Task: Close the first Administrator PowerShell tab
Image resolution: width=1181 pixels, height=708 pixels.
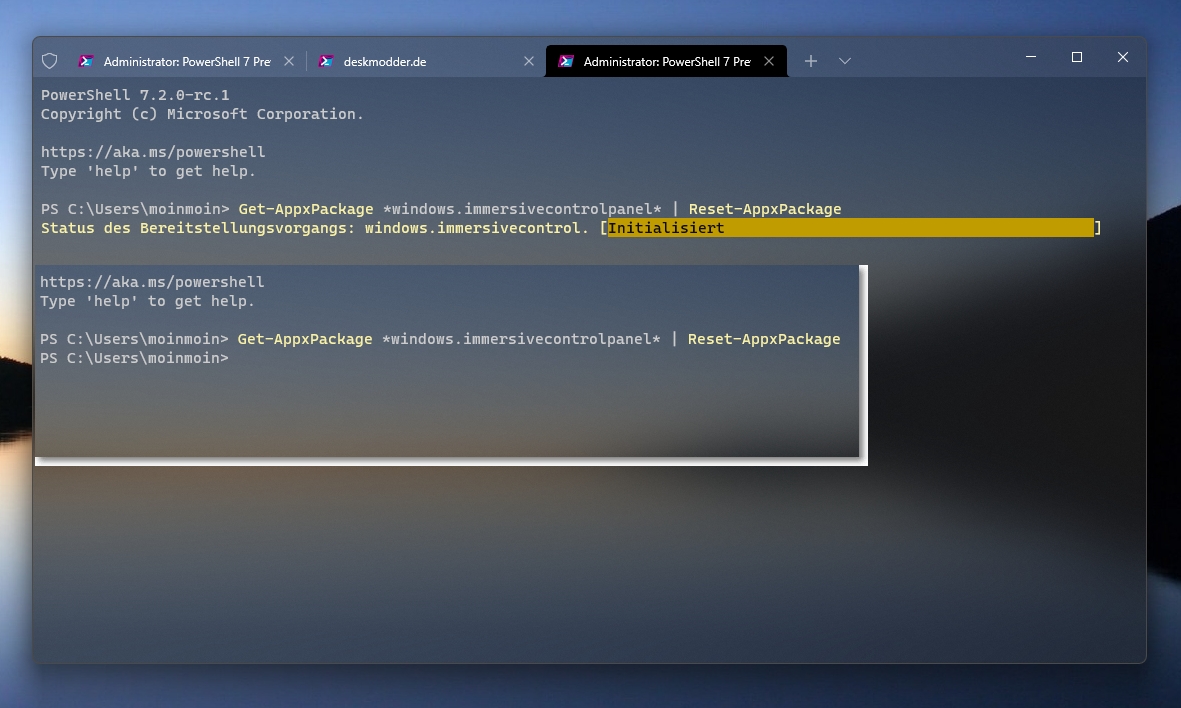Action: click(x=289, y=61)
